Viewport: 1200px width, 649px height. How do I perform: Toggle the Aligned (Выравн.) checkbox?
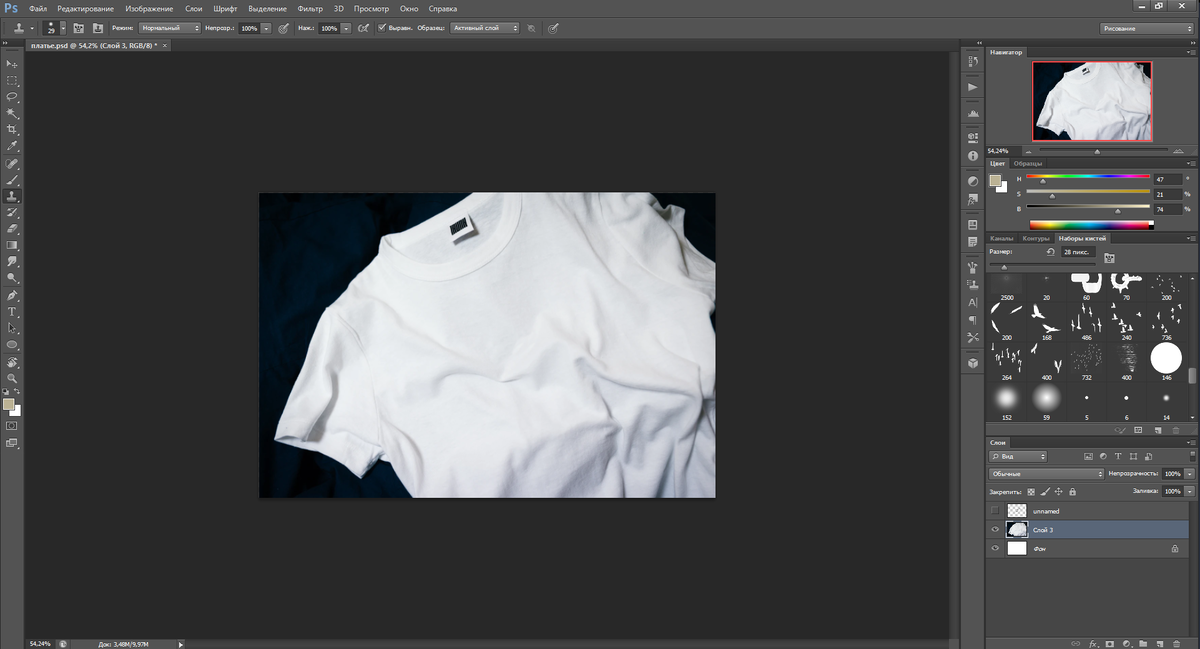point(381,28)
